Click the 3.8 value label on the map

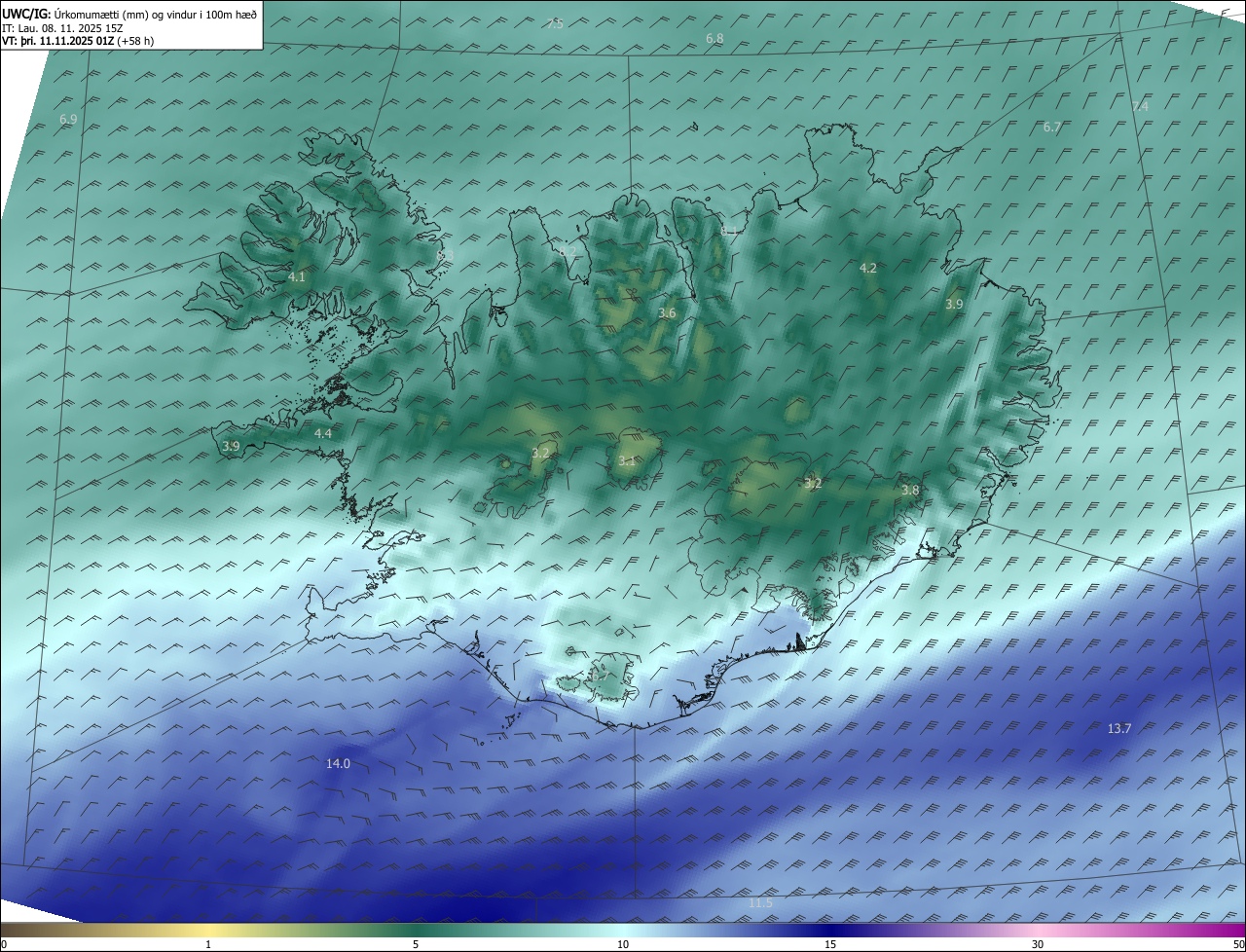click(x=910, y=491)
